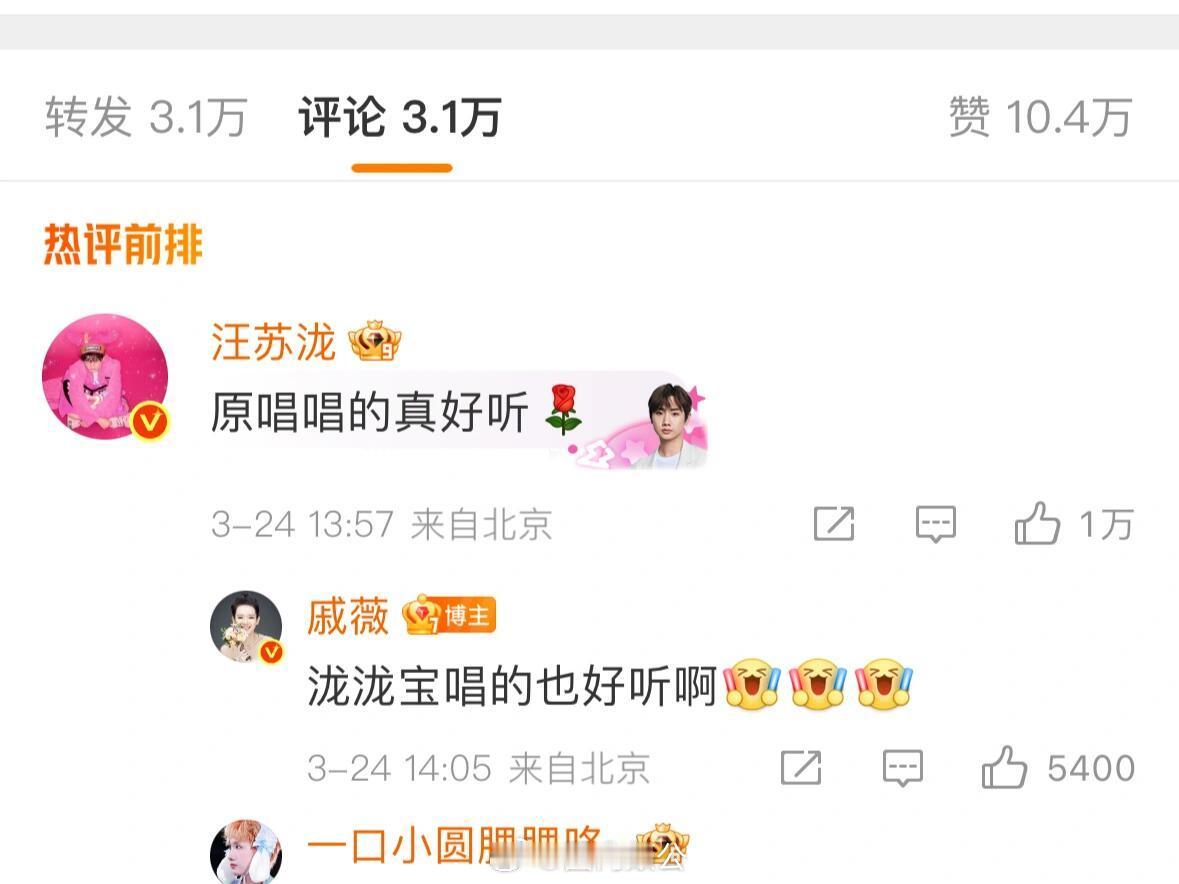This screenshot has width=1179, height=884.
Task: Open 汪苏泷's profile via username
Action: (x=273, y=342)
